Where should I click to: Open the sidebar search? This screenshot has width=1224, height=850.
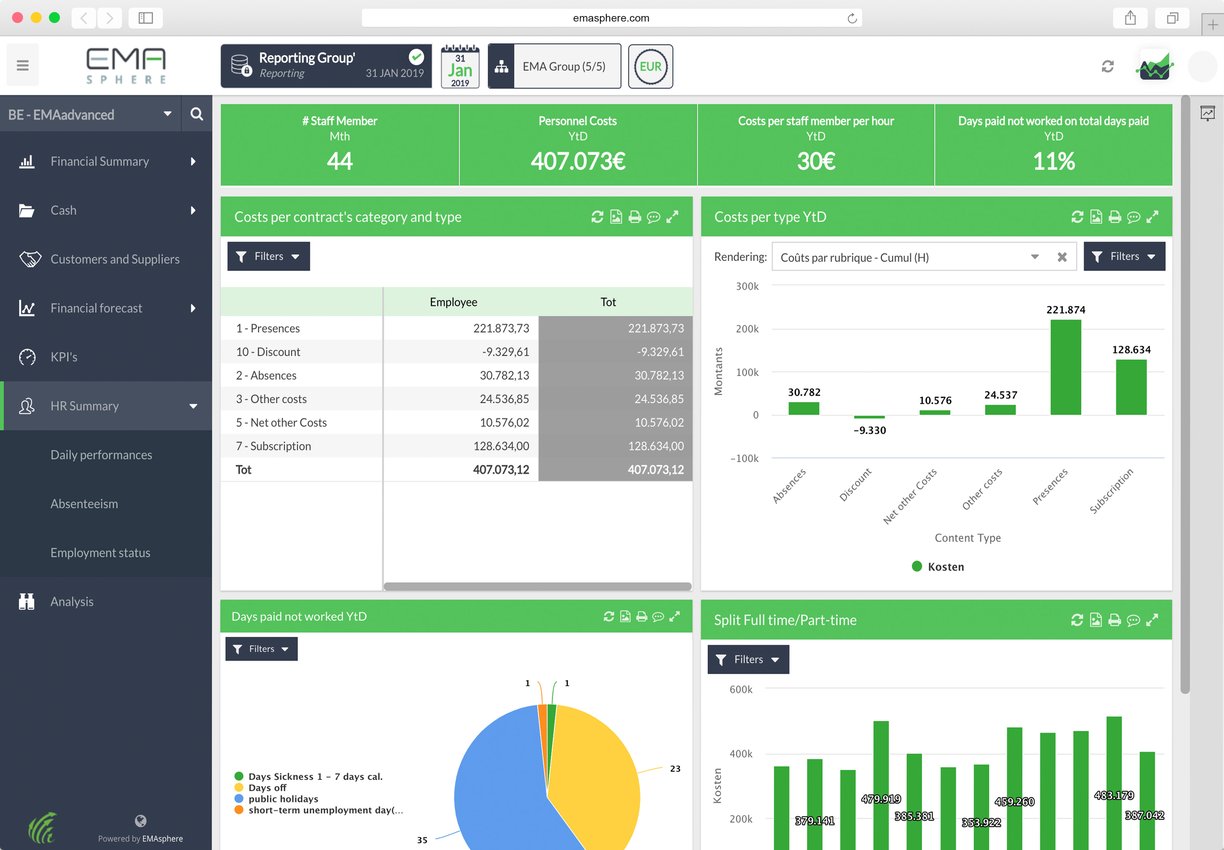tap(196, 114)
